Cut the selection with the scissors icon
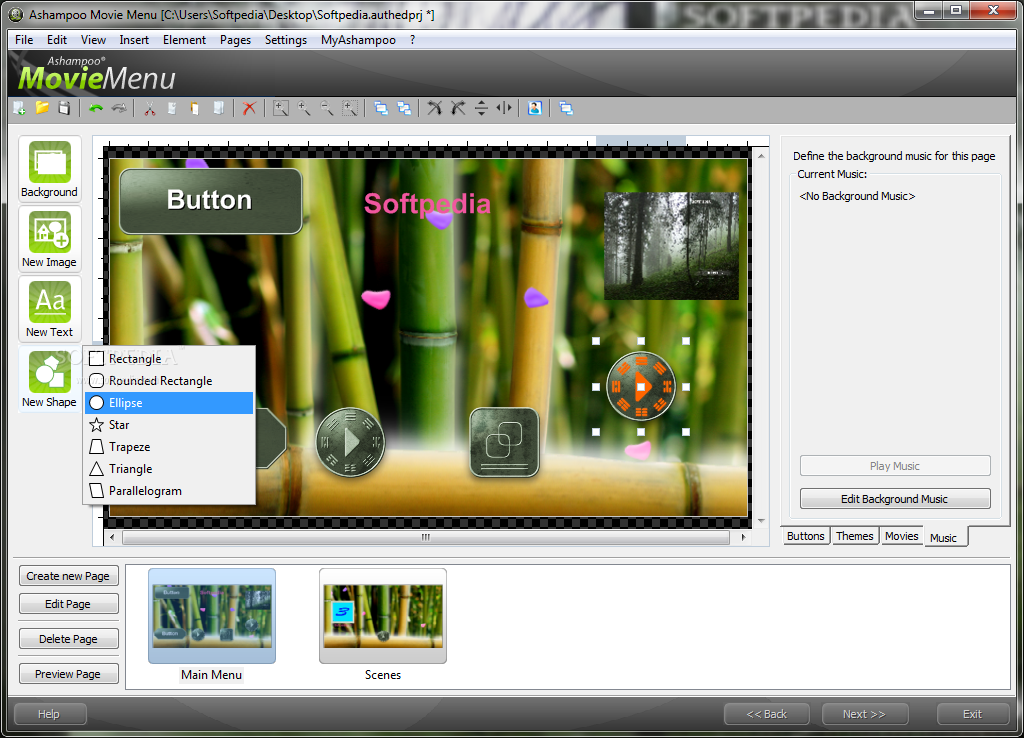The height and width of the screenshot is (738, 1024). click(x=150, y=108)
